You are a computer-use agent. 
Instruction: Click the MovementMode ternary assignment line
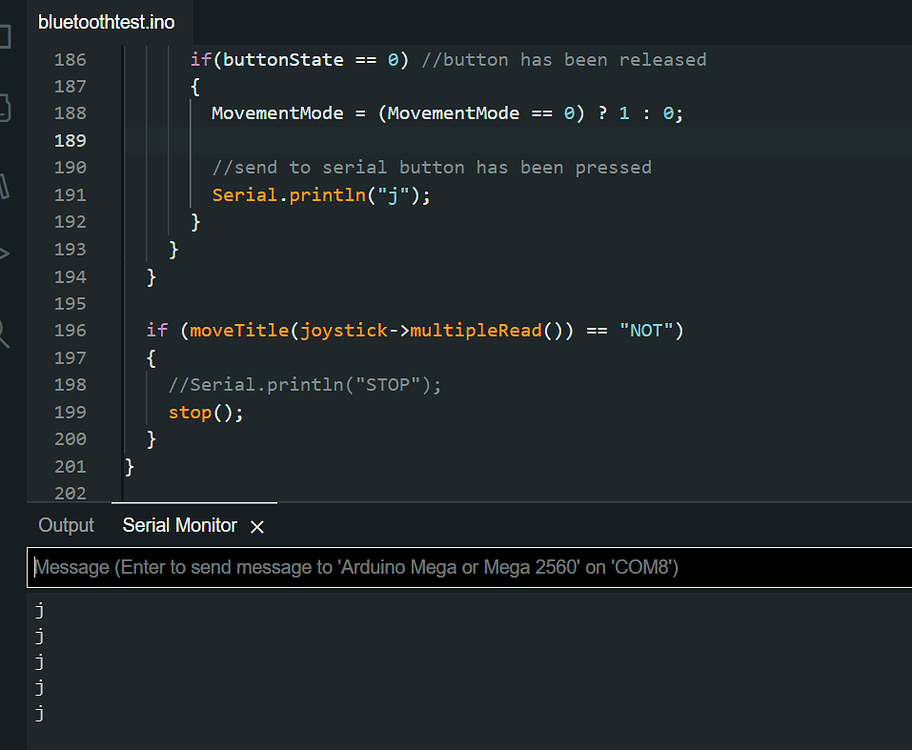click(447, 113)
